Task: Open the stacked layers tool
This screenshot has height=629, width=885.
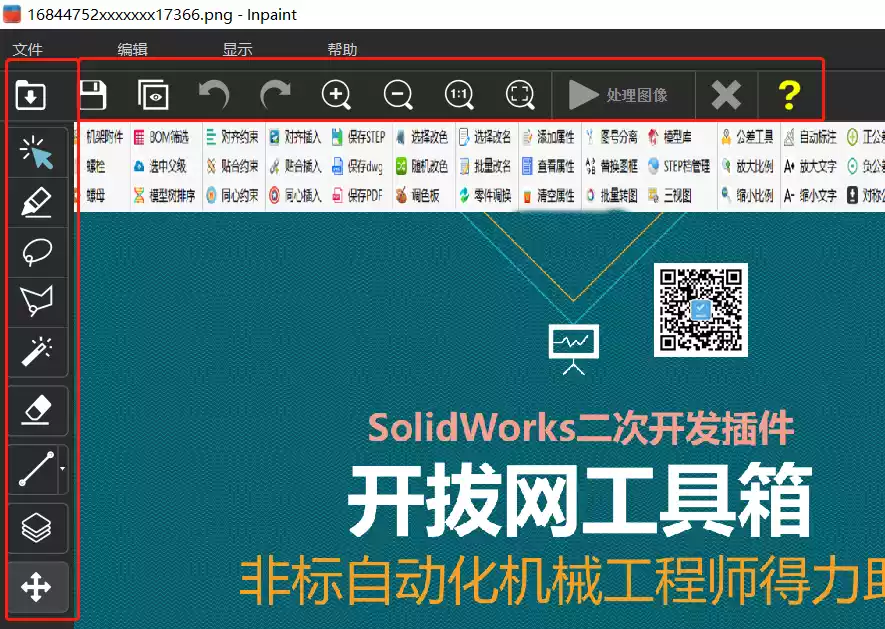Action: coord(37,528)
